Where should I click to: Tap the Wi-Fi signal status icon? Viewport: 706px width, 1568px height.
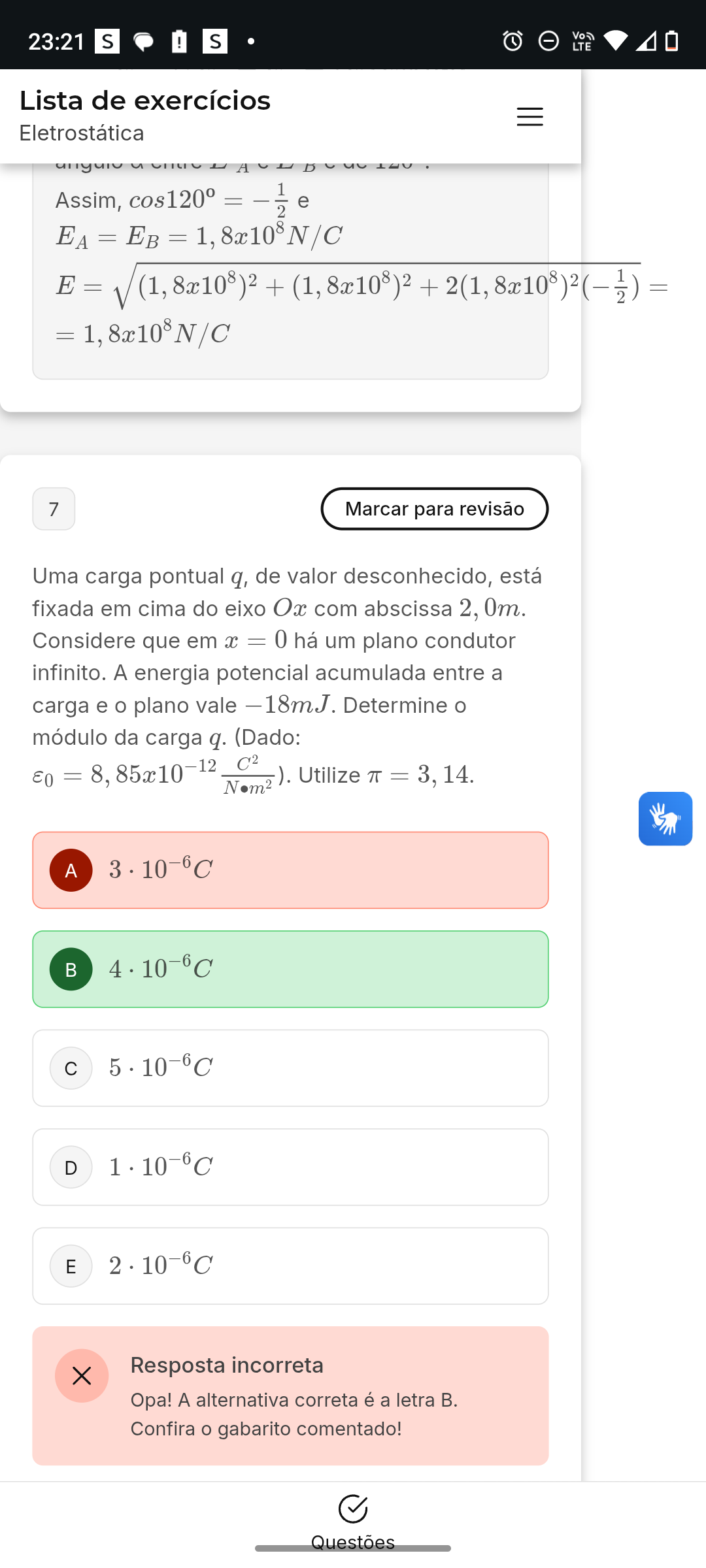[x=614, y=42]
